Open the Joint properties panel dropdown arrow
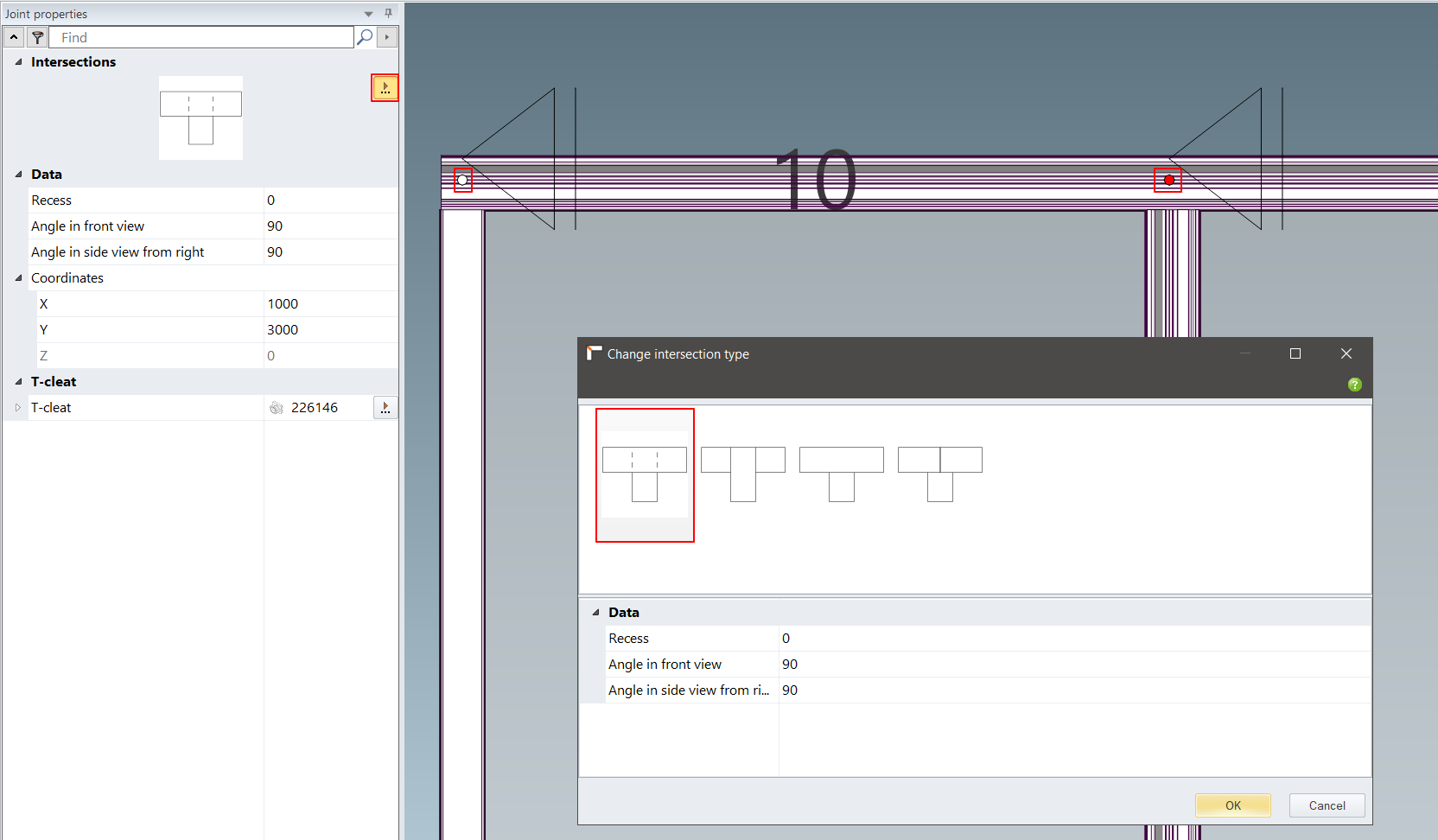 [368, 14]
